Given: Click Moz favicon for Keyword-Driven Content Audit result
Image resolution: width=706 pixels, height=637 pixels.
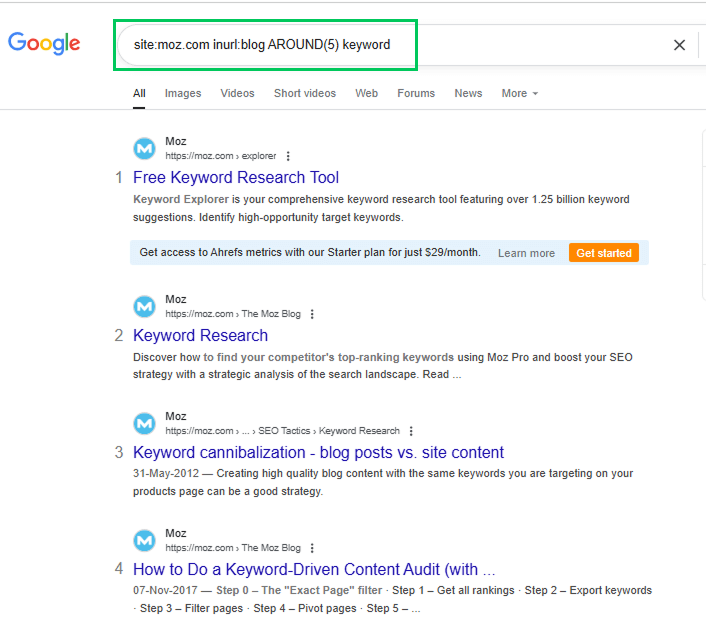Looking at the screenshot, I should pos(145,540).
